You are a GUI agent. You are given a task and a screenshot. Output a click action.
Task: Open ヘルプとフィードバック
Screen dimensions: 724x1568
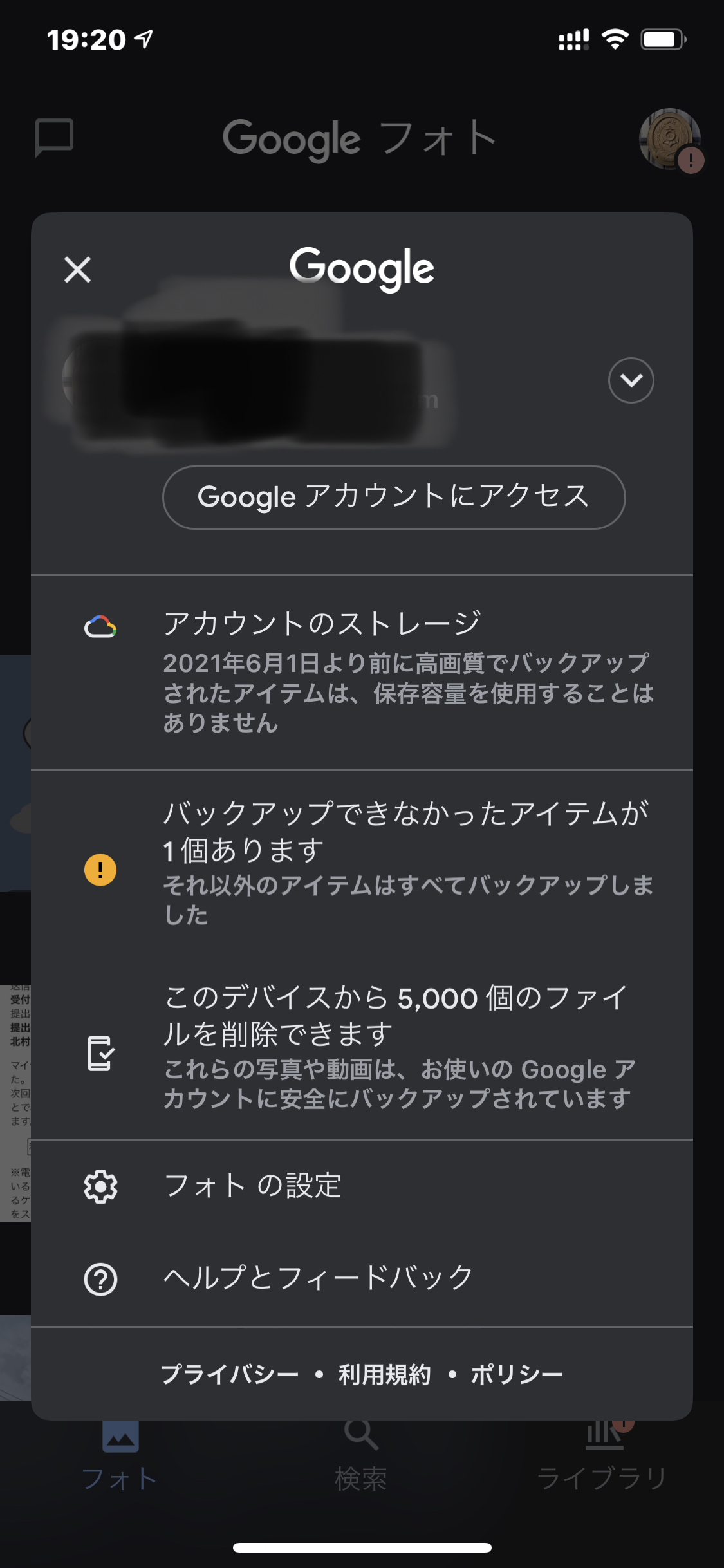(318, 1278)
